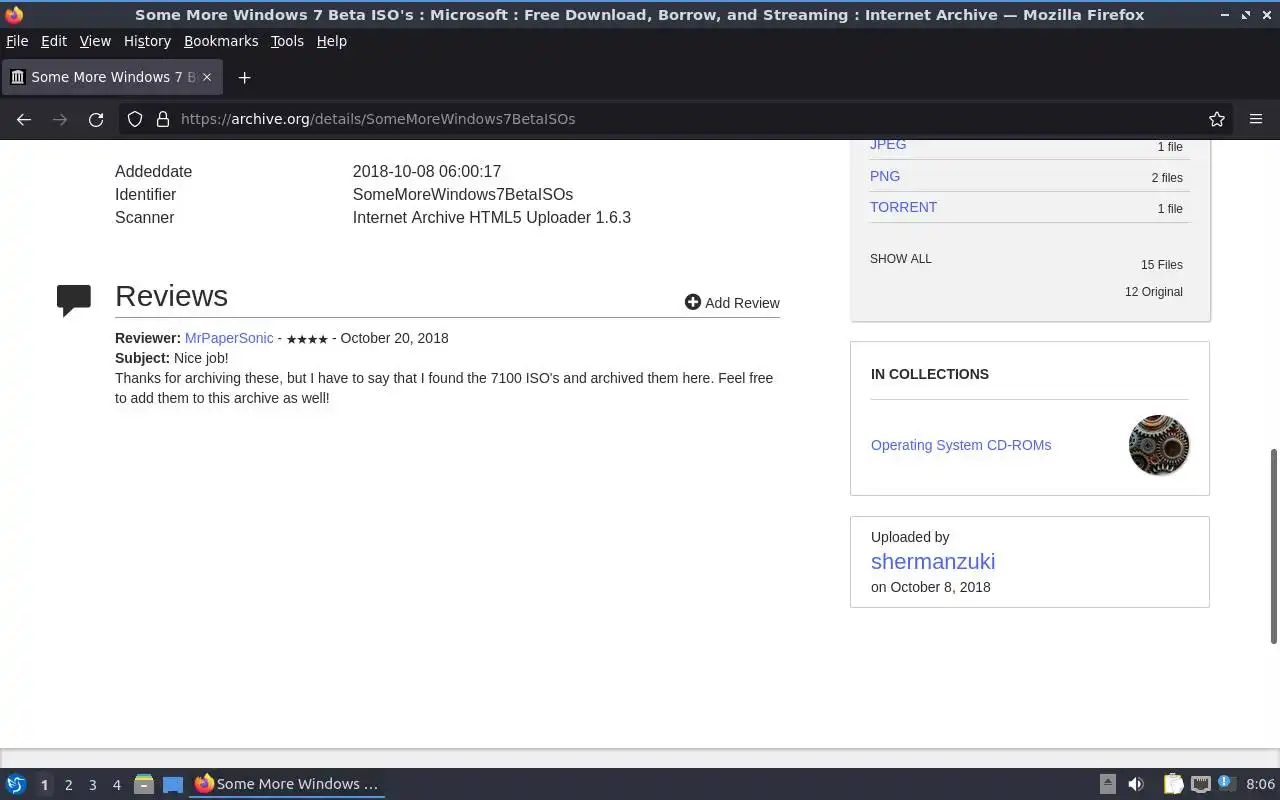Image resolution: width=1280 pixels, height=800 pixels.
Task: Select the Some More Windows 7 tab
Action: 112,77
